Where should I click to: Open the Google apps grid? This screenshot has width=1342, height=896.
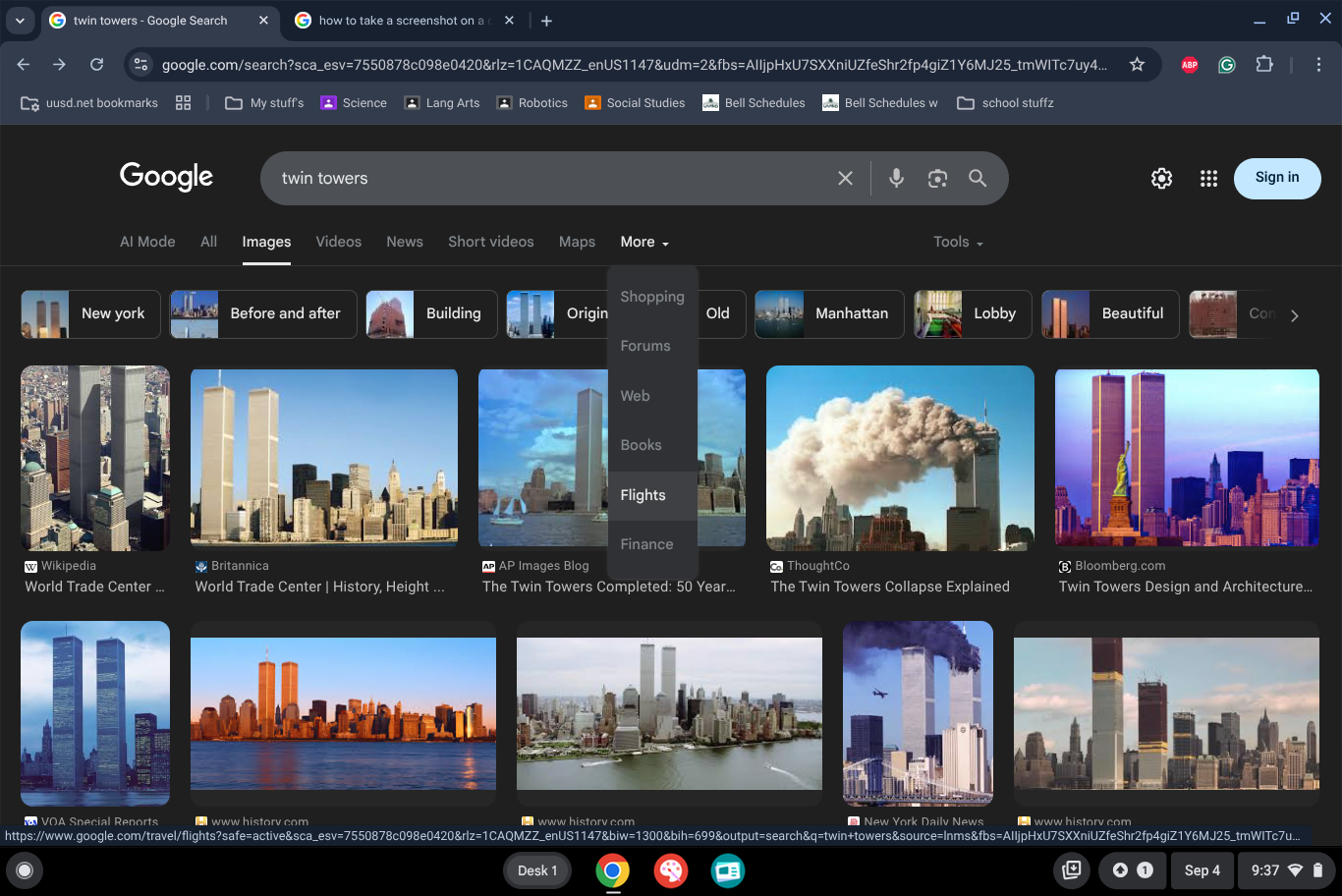pyautogui.click(x=1208, y=178)
